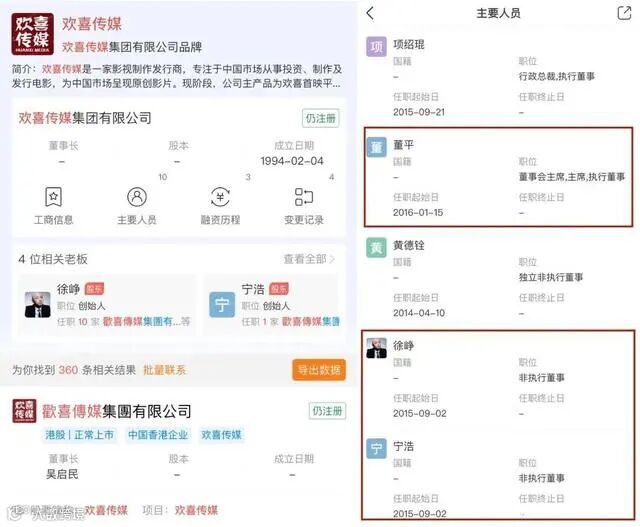Click 仍注册 tag on 欢喜传媒集团有限公司
This screenshot has height=527, width=640.
pyautogui.click(x=321, y=118)
